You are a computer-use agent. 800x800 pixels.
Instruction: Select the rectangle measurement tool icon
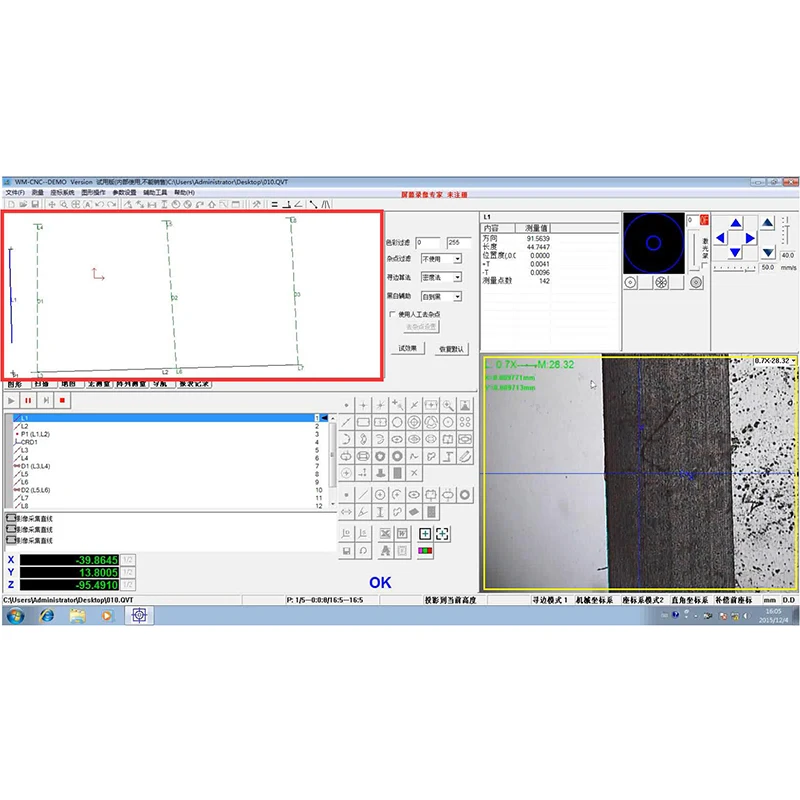click(364, 422)
